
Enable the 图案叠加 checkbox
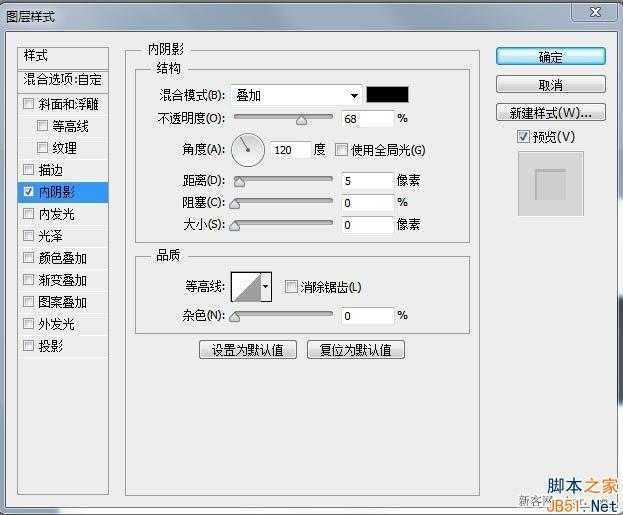28,302
